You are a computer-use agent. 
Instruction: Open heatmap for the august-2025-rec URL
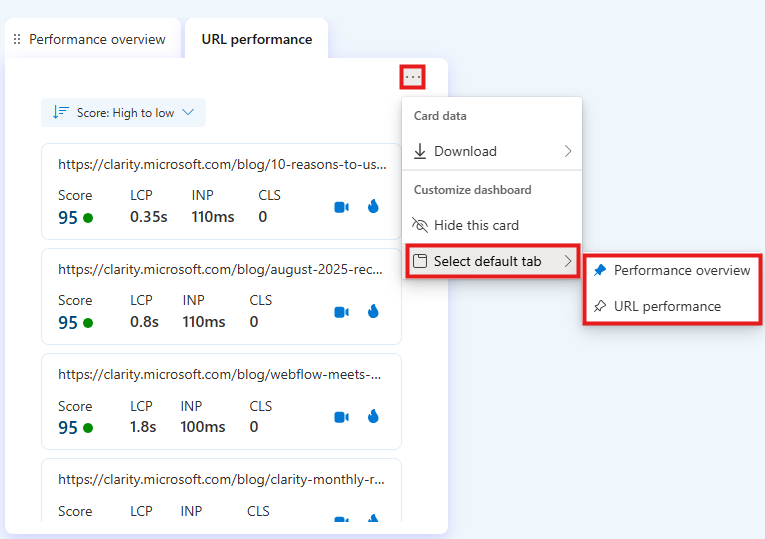click(x=373, y=311)
